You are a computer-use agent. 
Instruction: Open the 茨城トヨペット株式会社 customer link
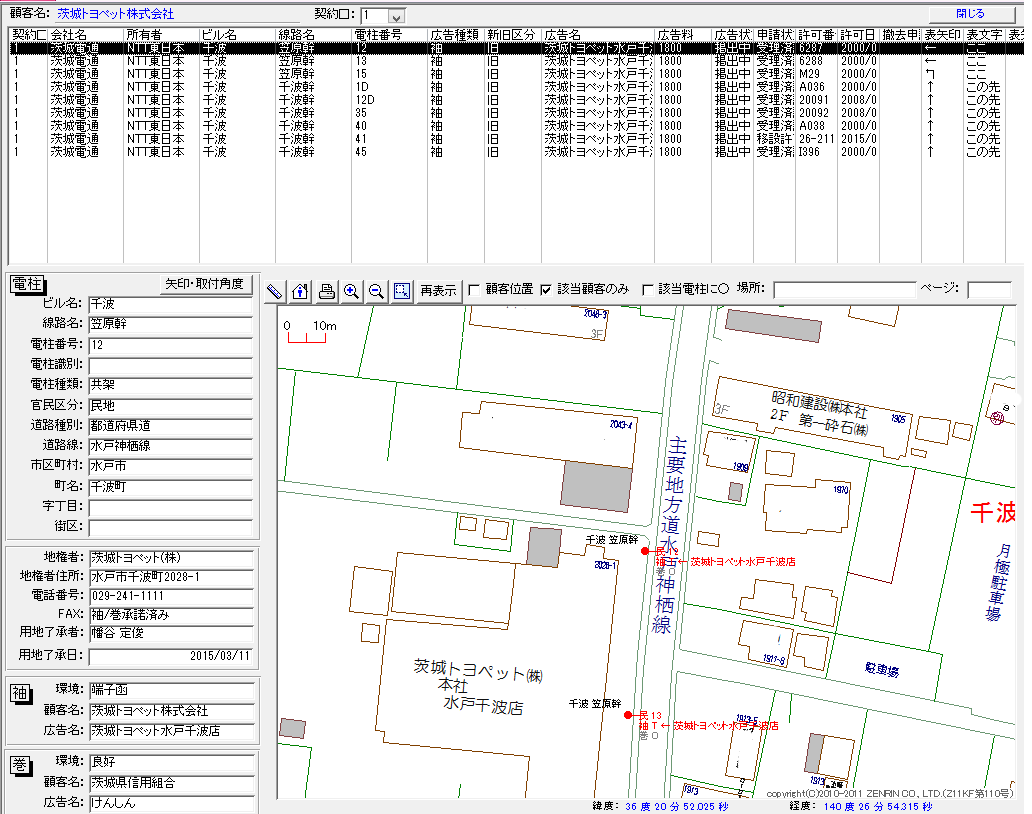point(115,14)
